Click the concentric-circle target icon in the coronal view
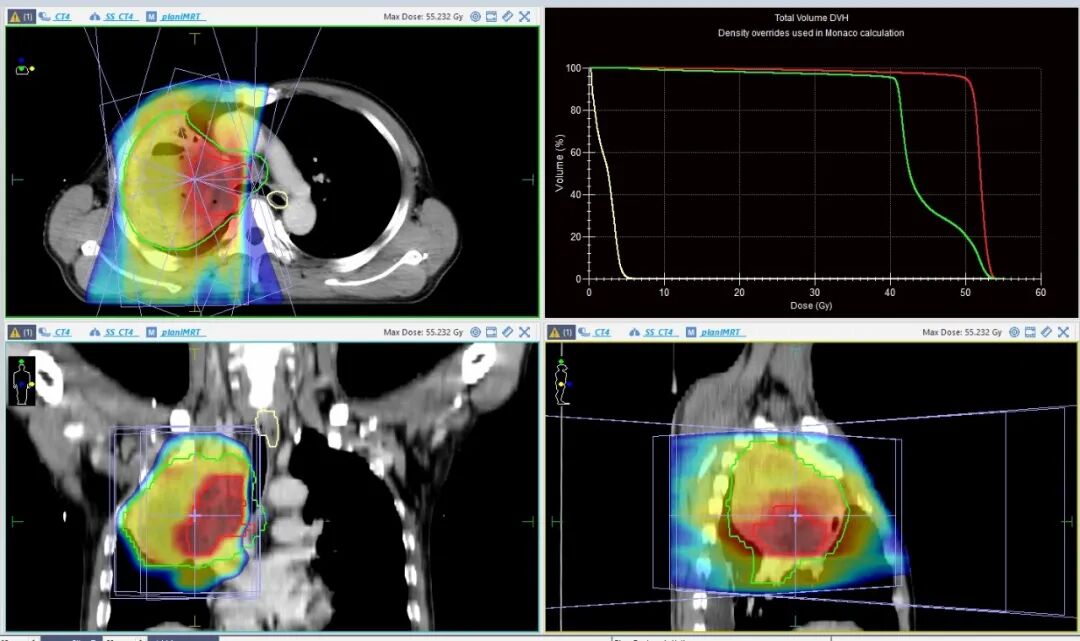Image resolution: width=1080 pixels, height=641 pixels. pyautogui.click(x=475, y=332)
